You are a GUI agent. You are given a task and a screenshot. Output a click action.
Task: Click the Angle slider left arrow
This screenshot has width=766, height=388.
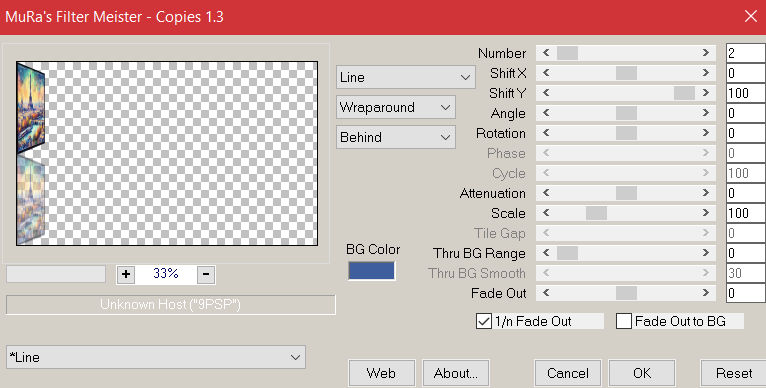point(546,113)
